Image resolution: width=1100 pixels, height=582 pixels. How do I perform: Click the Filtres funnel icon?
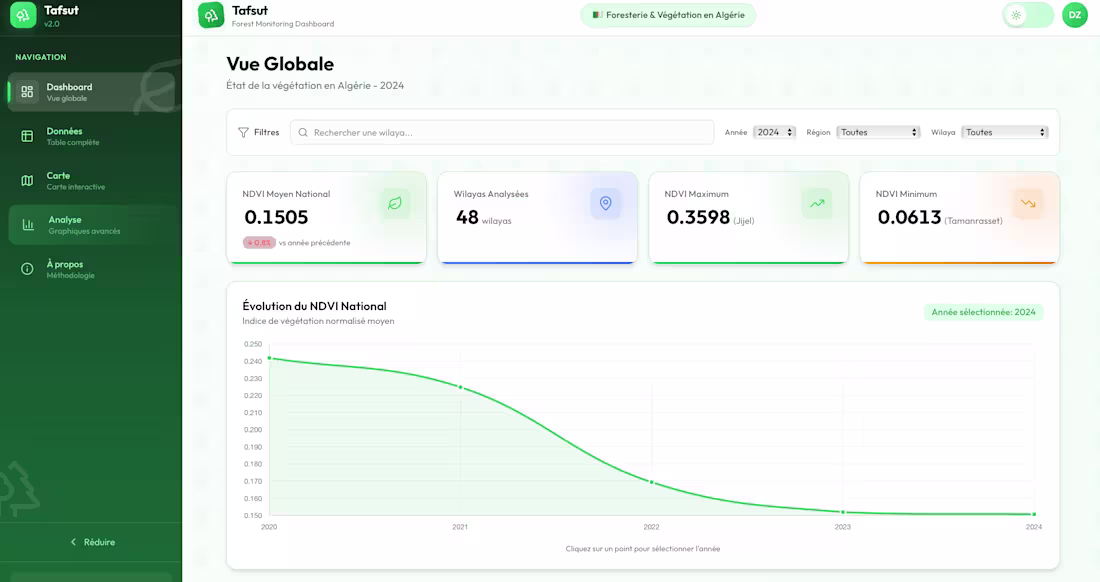click(x=243, y=132)
